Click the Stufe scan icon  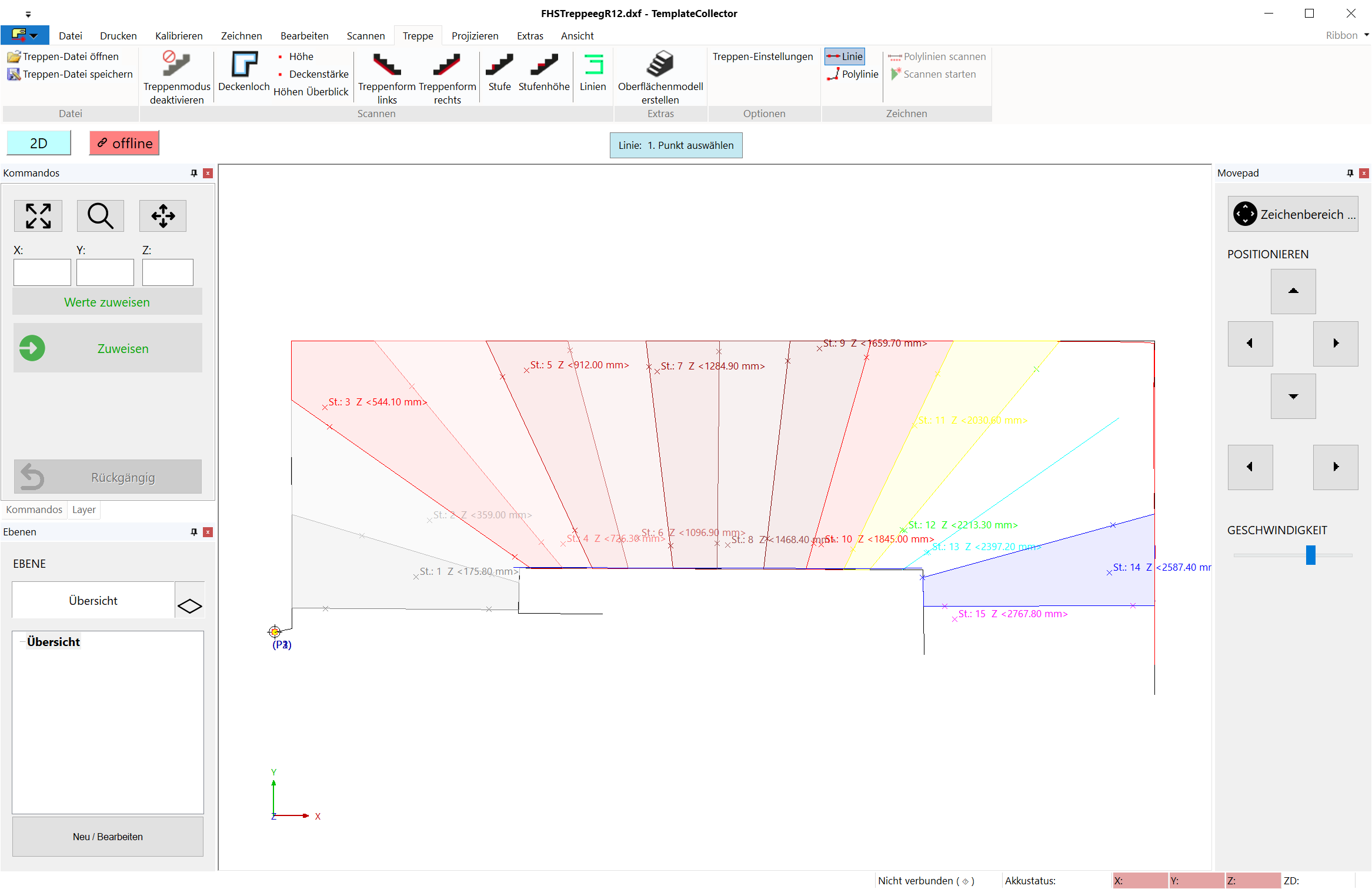[x=499, y=65]
